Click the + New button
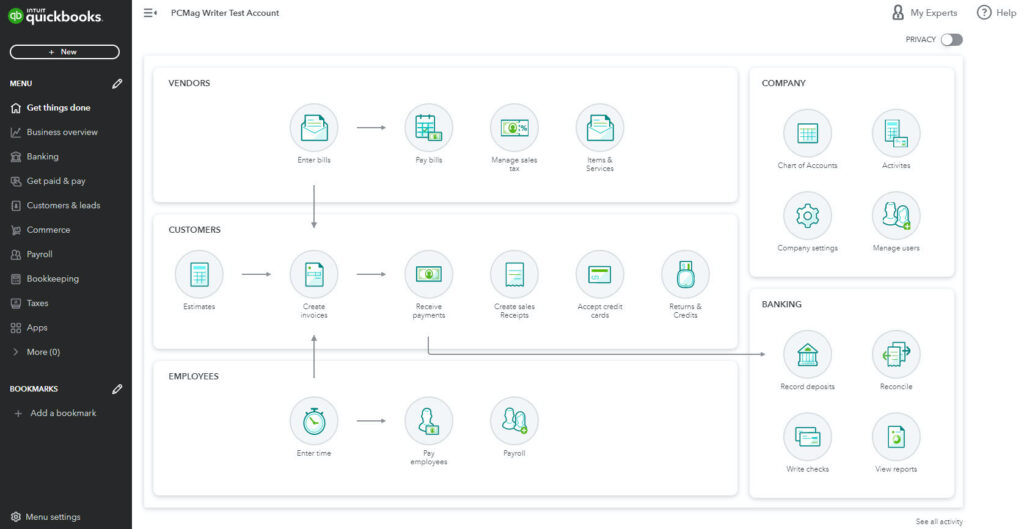Screen dimensions: 1024x529 click(64, 52)
